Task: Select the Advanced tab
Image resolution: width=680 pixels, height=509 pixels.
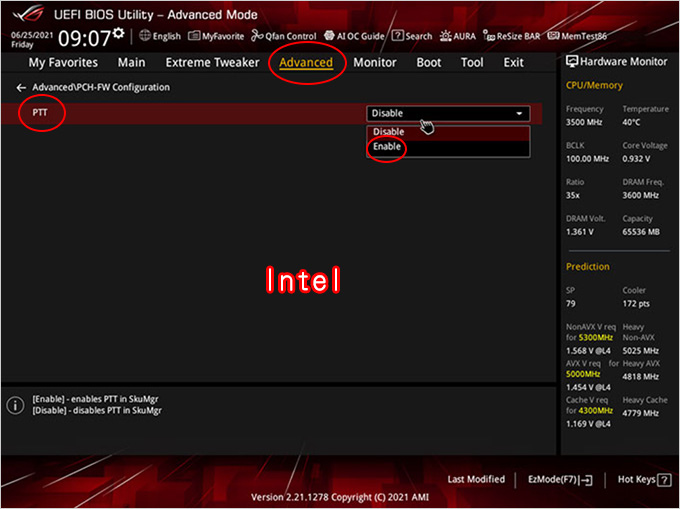Action: pos(306,62)
